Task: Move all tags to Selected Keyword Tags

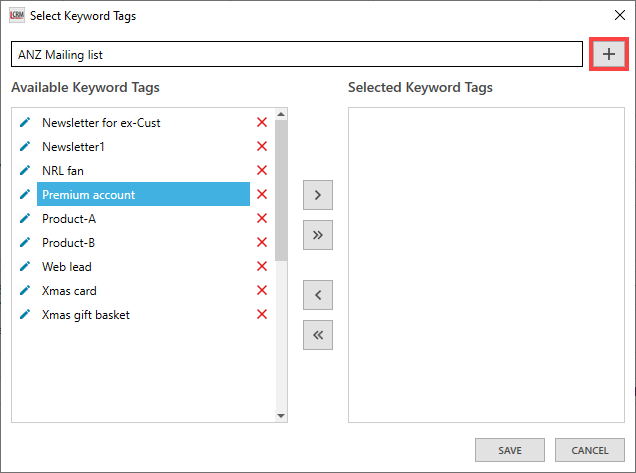Action: [x=317, y=235]
